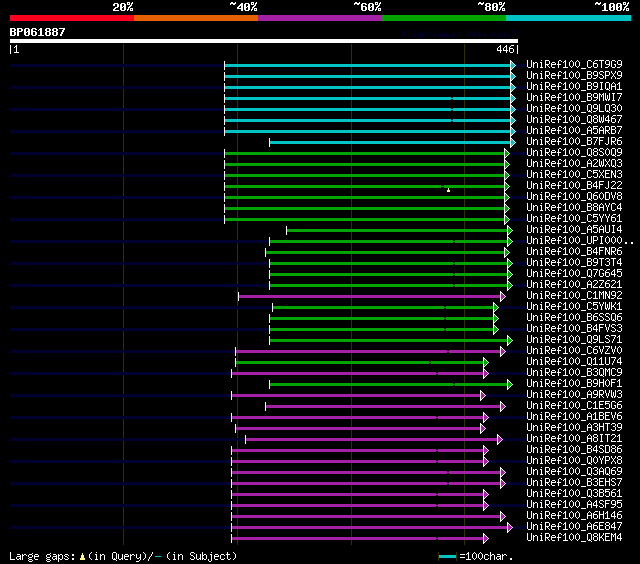This screenshot has height=564, width=640.
Task: Click the purple ~60% identity legend segment
Action: [320, 18]
